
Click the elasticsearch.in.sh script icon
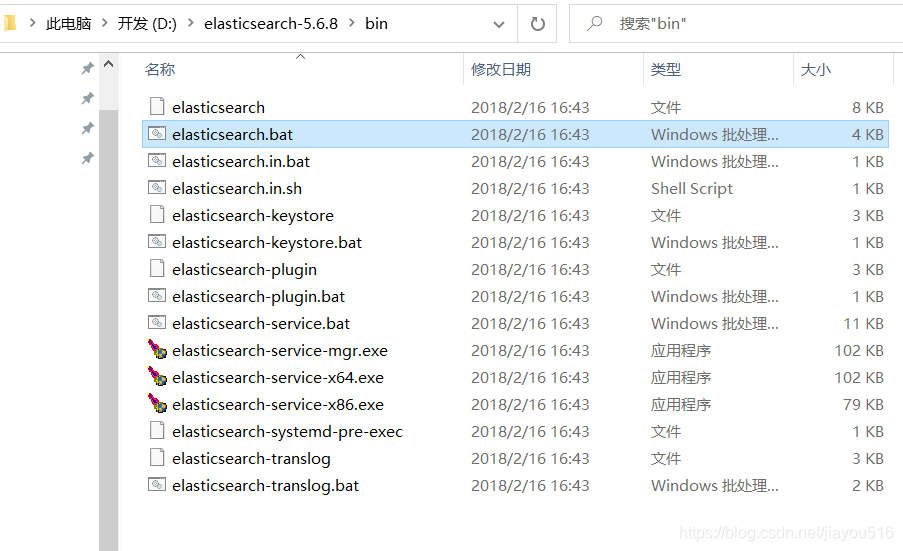pos(157,188)
